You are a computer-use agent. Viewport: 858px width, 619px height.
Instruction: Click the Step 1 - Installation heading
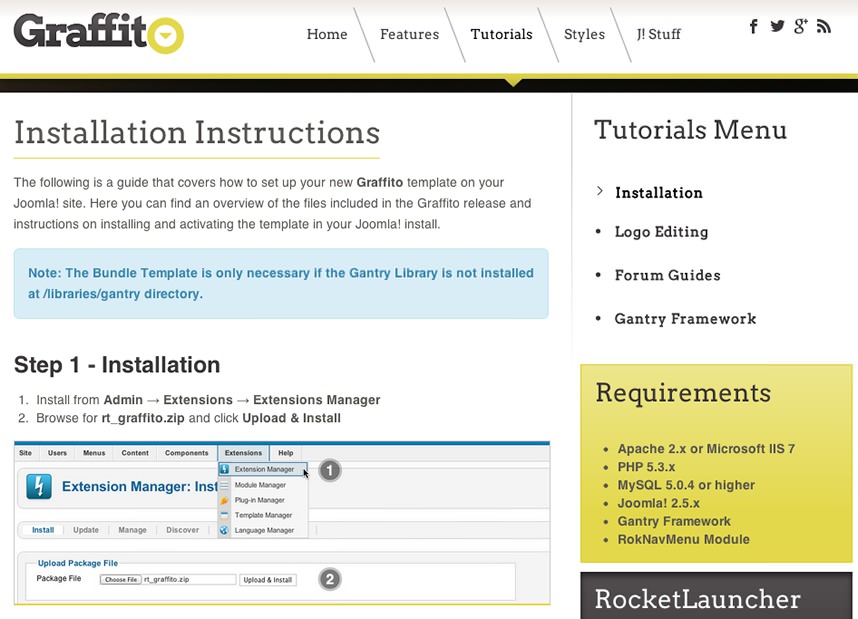tap(117, 365)
